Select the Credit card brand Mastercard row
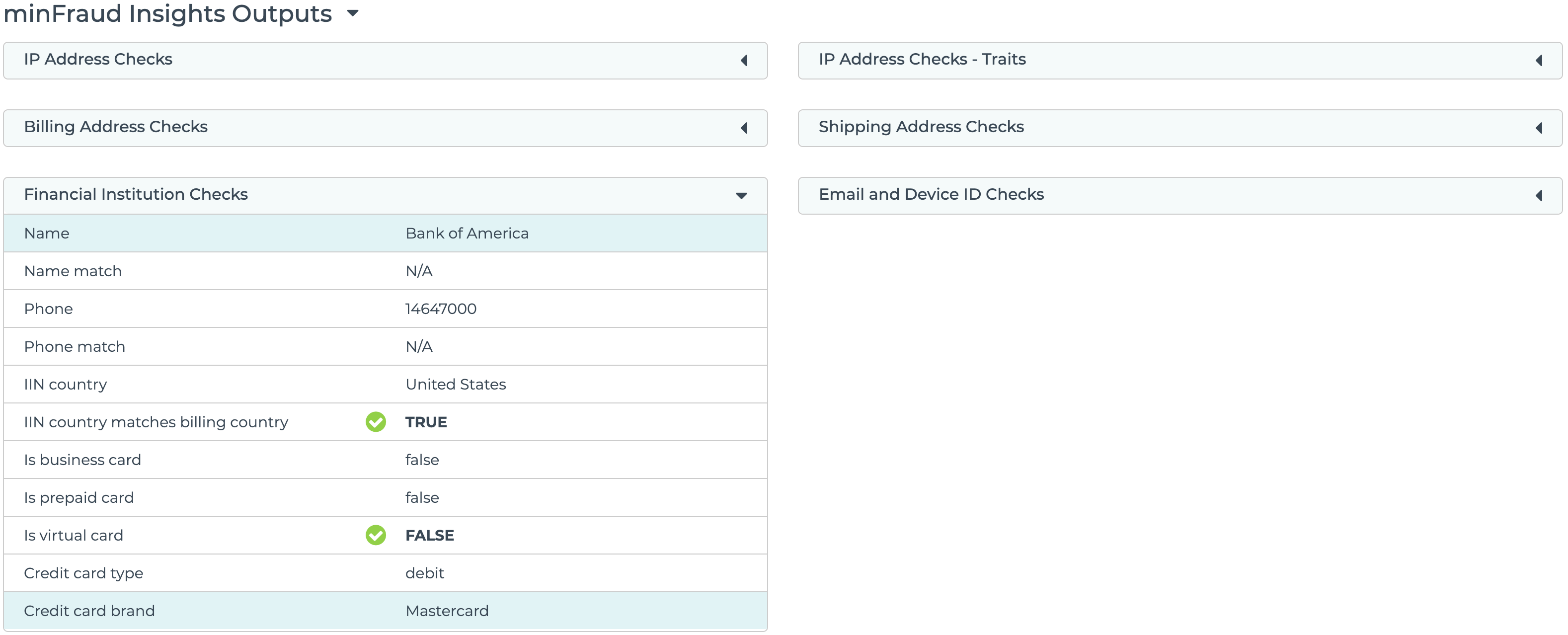The height and width of the screenshot is (635, 1568). point(447,611)
